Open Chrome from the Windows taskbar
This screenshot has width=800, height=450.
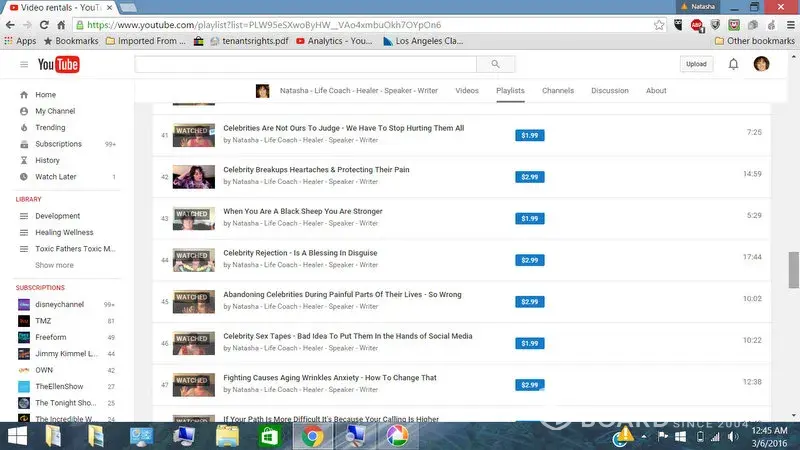[312, 435]
